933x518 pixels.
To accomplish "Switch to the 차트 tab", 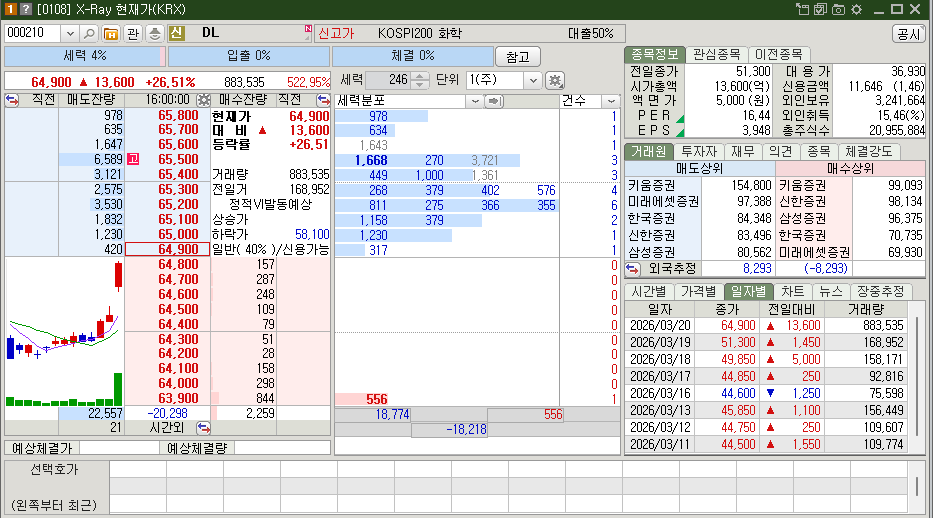I will [x=793, y=291].
